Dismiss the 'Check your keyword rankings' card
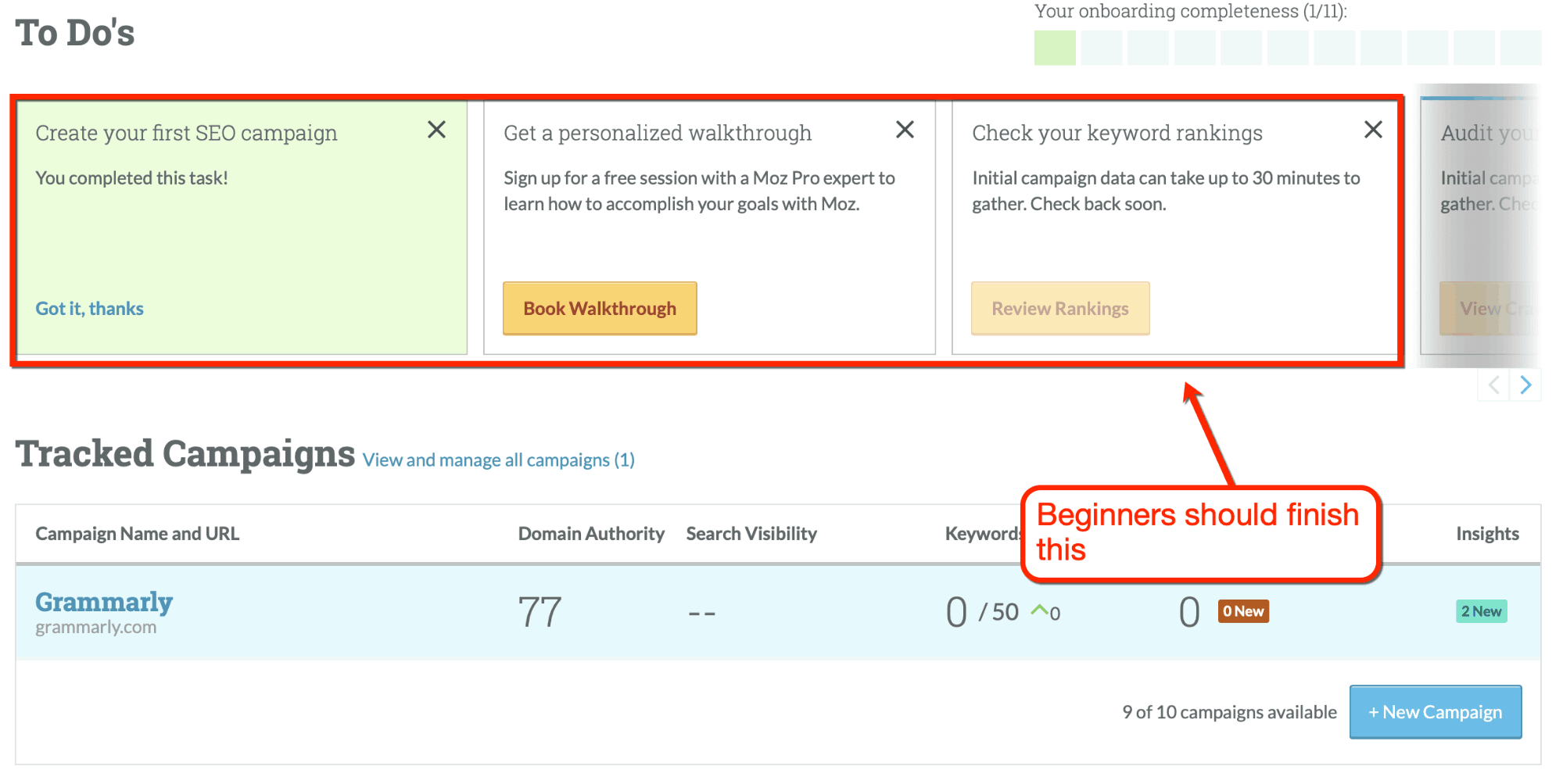The width and height of the screenshot is (1563, 784). (1372, 130)
